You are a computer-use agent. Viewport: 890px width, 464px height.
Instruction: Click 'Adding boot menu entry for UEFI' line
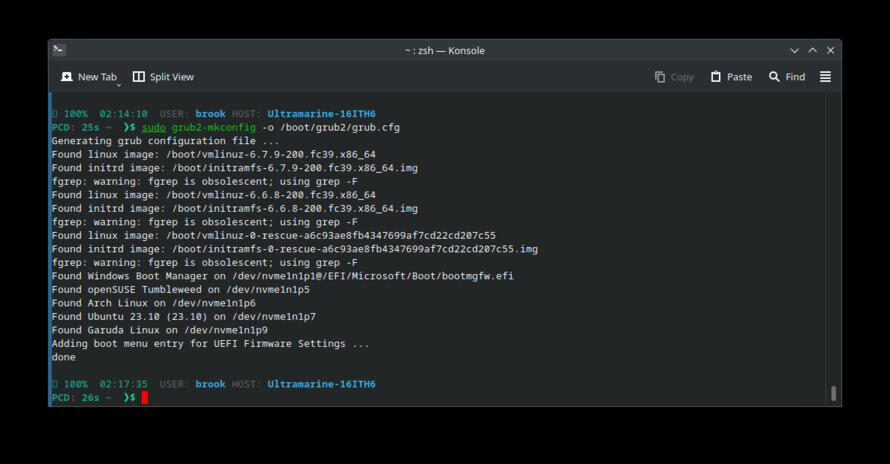point(210,344)
